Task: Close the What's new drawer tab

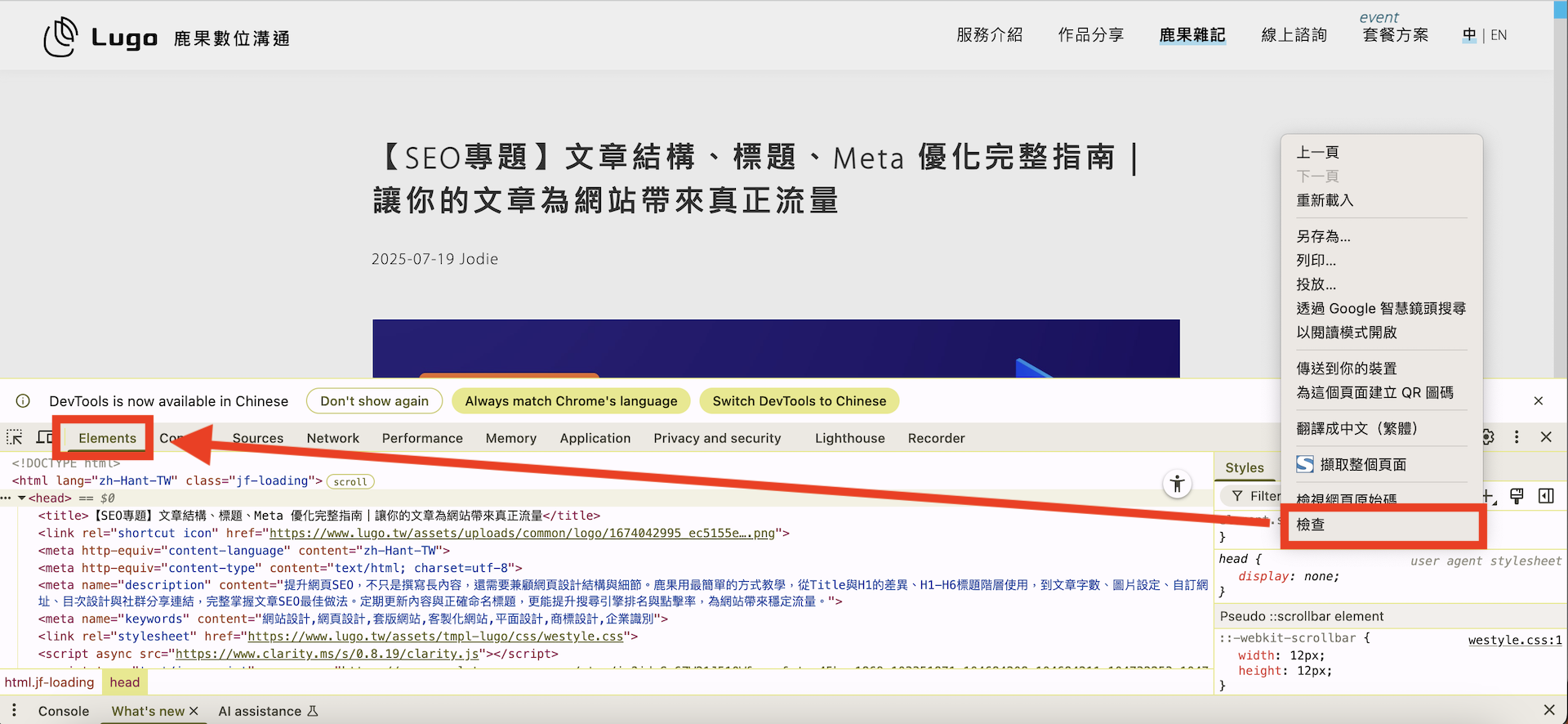Action: [x=194, y=711]
